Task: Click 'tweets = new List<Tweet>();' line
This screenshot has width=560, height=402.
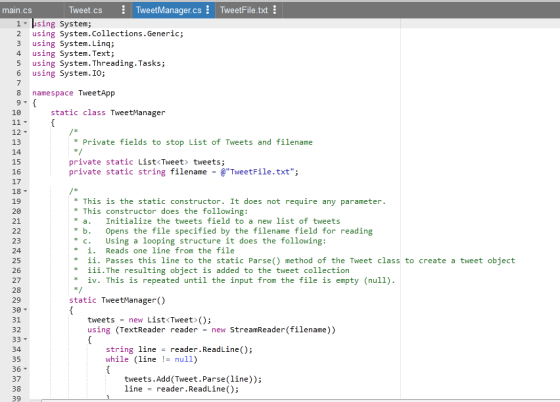Action: tap(149, 320)
